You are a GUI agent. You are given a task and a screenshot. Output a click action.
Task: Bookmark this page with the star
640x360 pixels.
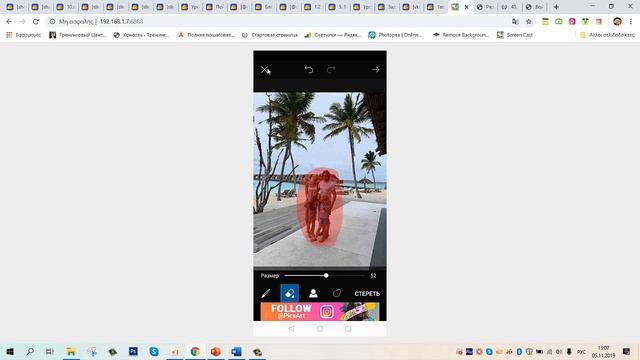[529, 22]
